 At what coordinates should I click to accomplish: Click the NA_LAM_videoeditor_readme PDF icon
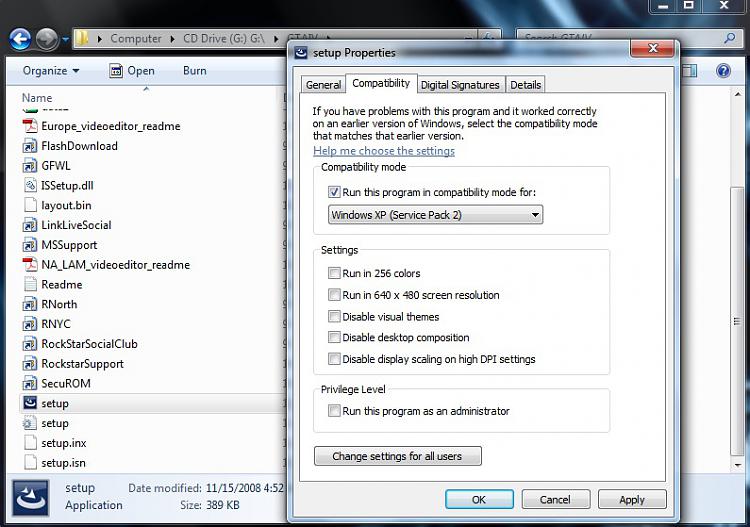pyautogui.click(x=30, y=264)
